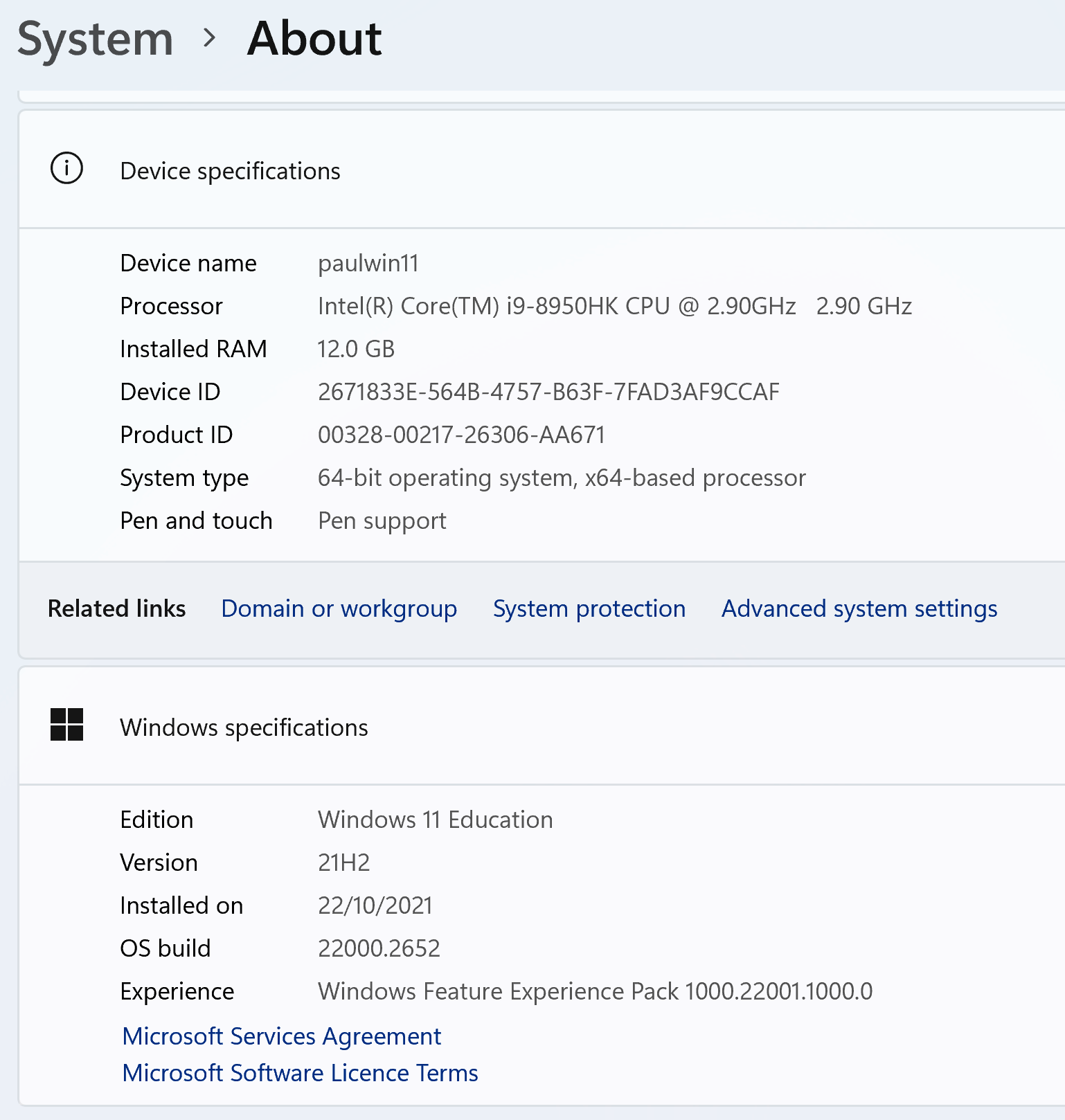Screen dimensions: 1065x1120
Task: Open Microsoft Software Licence Terms link
Action: [300, 1073]
